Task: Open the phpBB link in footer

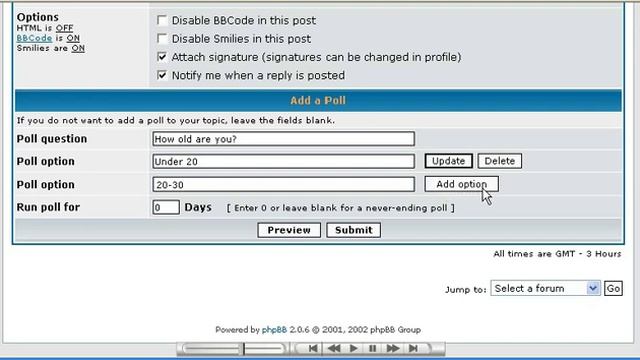Action: coord(274,329)
